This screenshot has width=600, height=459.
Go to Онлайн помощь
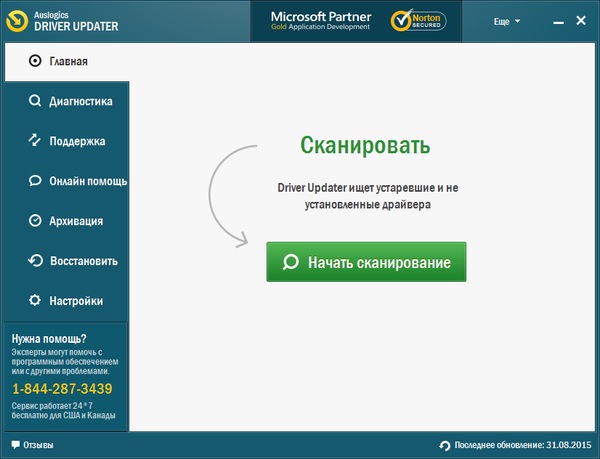pos(67,181)
